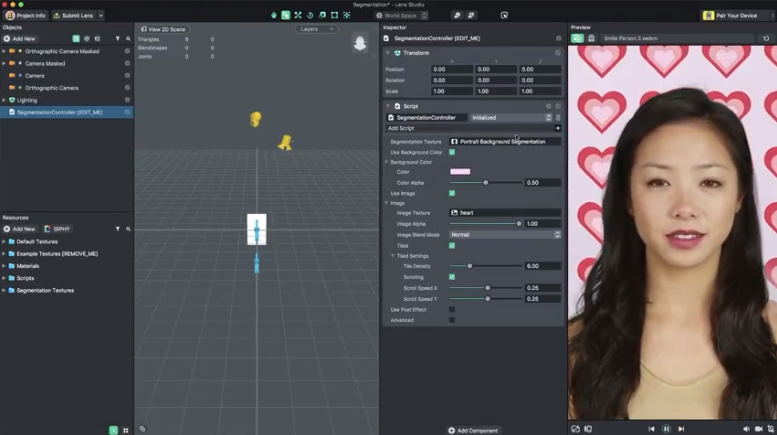
Task: Search resources with magnifier icon
Action: (128, 229)
